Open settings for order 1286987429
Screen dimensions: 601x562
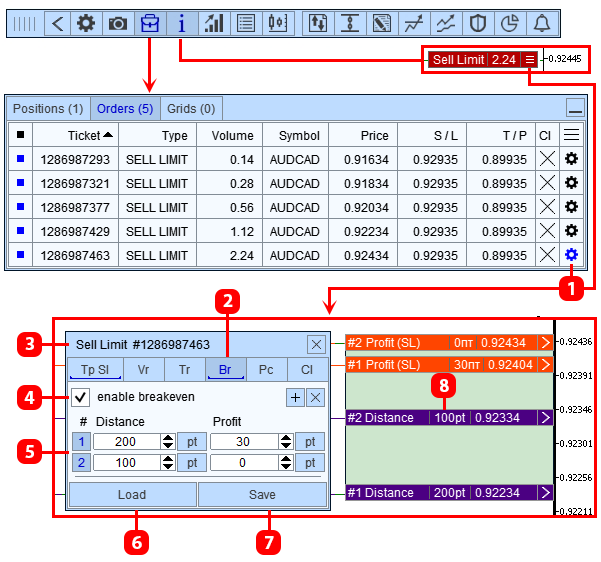[571, 231]
